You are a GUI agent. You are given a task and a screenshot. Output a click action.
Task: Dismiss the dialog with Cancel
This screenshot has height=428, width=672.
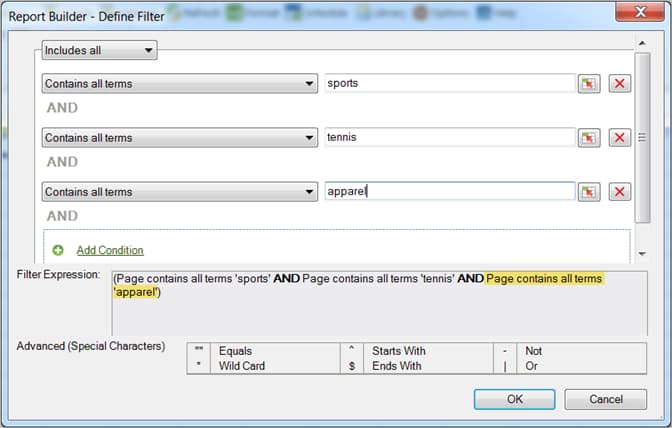(x=606, y=399)
